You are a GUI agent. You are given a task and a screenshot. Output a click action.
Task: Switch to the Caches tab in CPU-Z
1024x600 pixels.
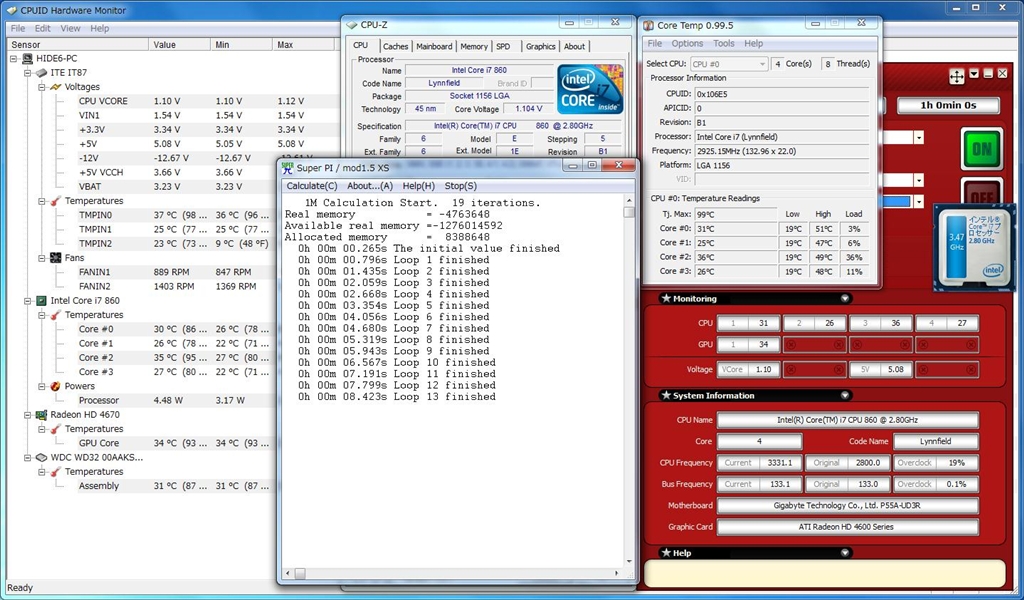point(395,46)
